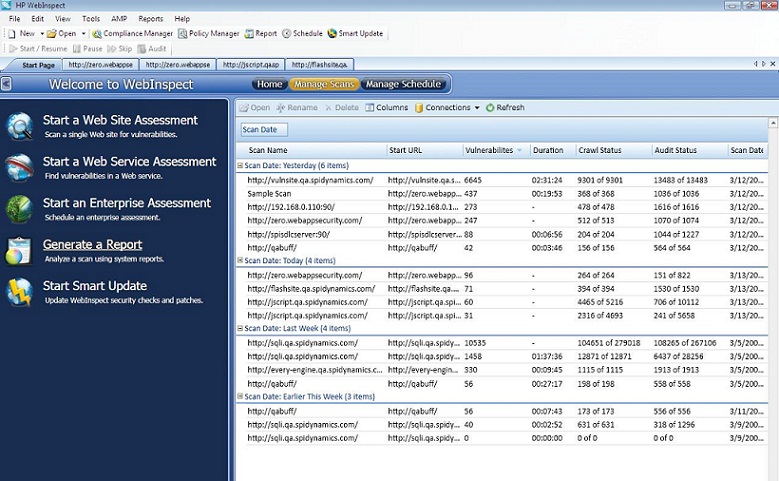Click the Pause scan button
Image resolution: width=779 pixels, height=481 pixels.
(x=87, y=49)
